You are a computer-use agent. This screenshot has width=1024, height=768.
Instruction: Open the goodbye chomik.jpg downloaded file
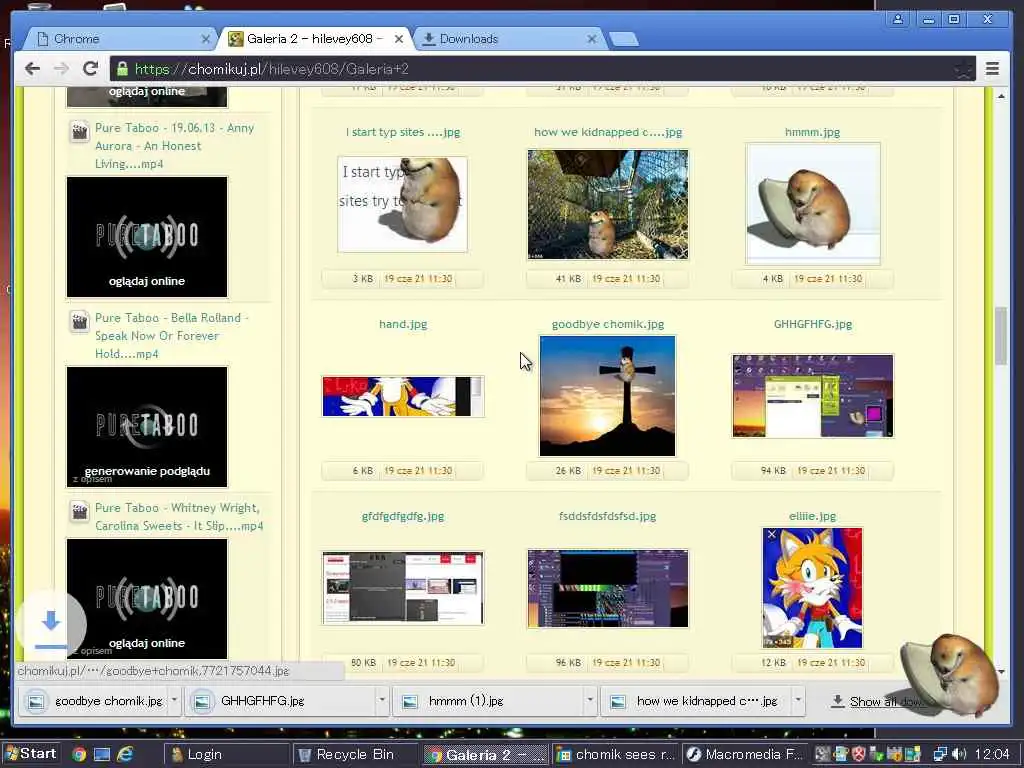click(x=95, y=701)
